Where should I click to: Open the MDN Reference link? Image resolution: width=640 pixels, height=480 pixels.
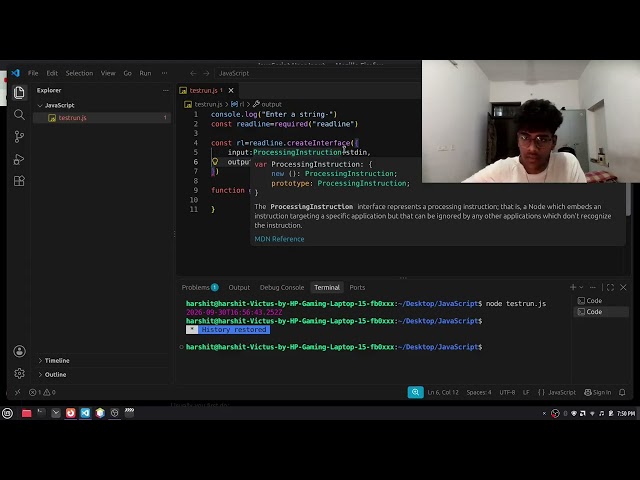click(279, 239)
